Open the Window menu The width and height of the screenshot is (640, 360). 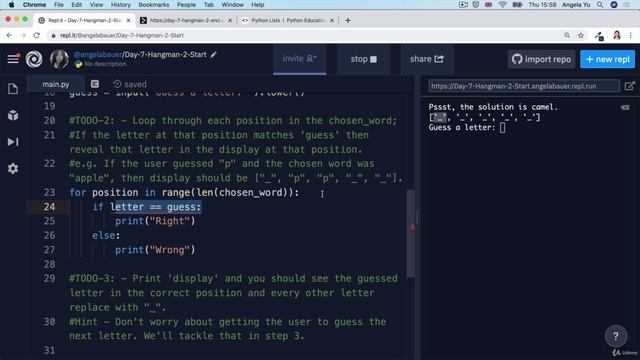[232, 5]
